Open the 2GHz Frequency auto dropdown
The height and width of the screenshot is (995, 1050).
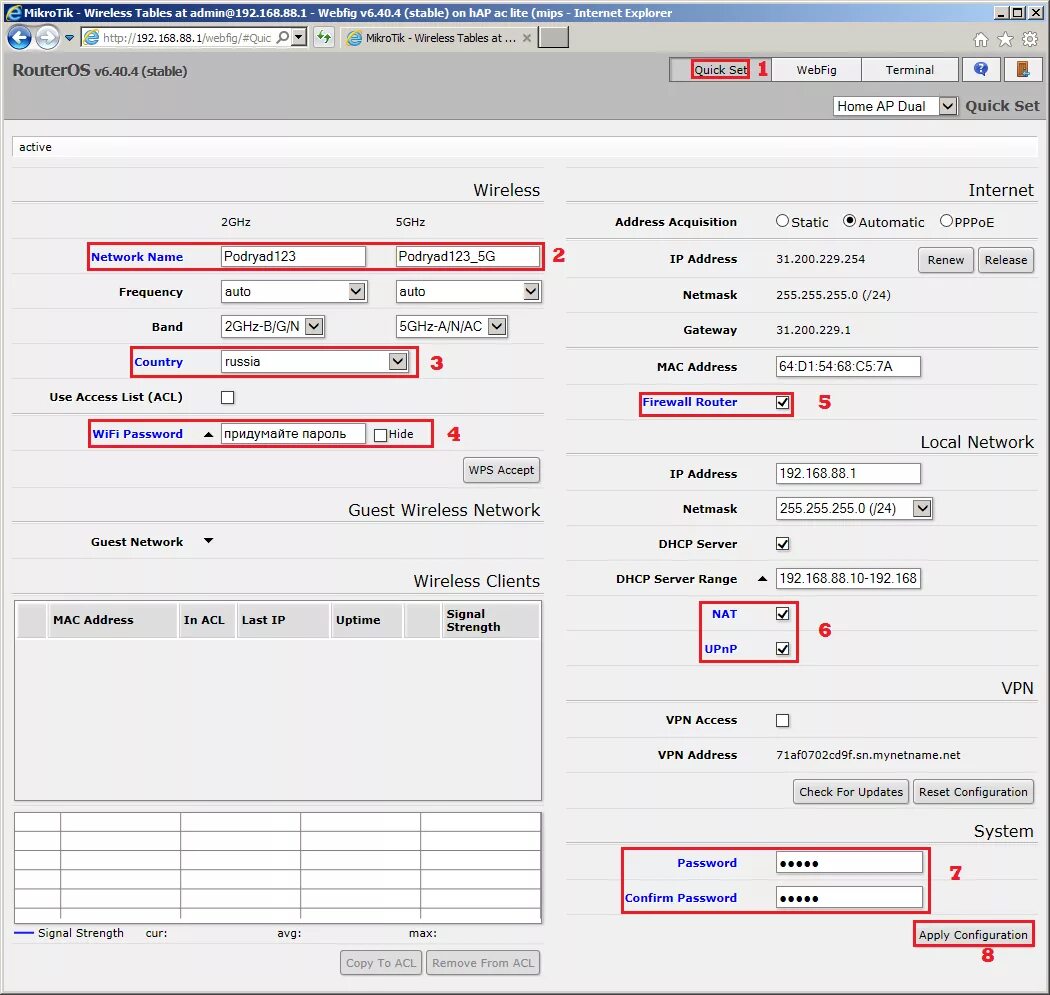click(x=293, y=291)
